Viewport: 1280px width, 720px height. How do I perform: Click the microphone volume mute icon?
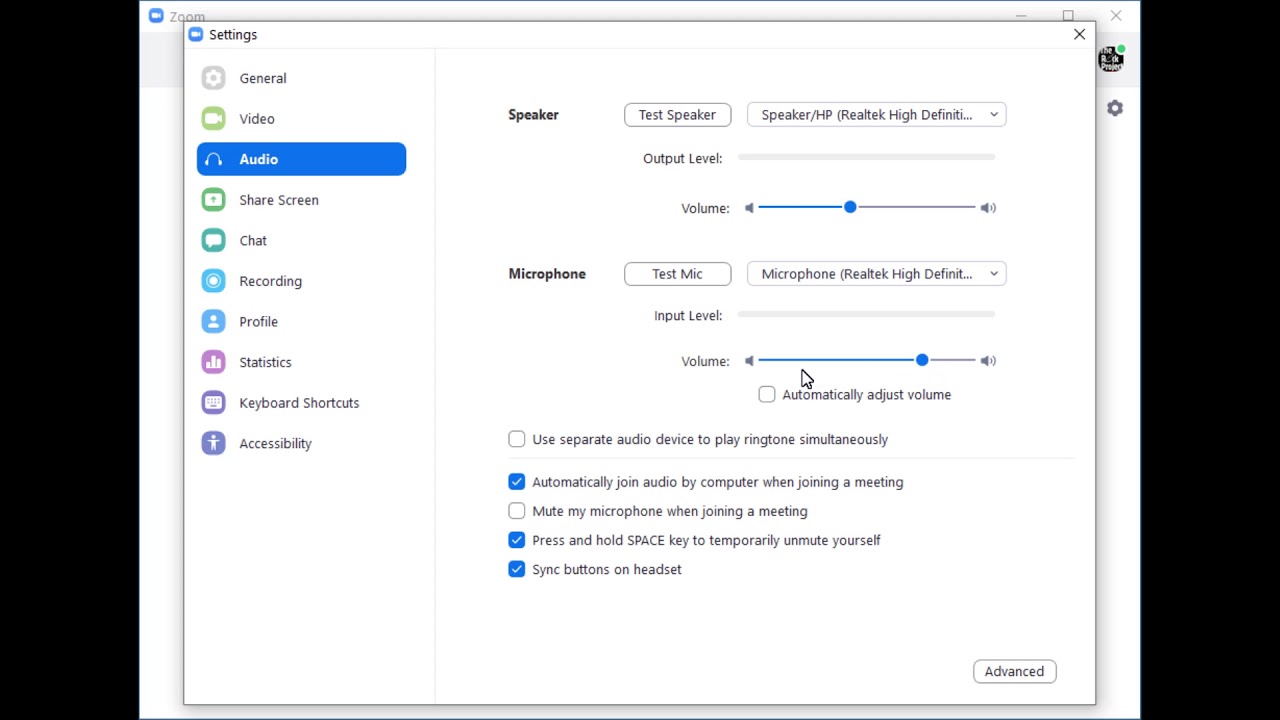(749, 361)
